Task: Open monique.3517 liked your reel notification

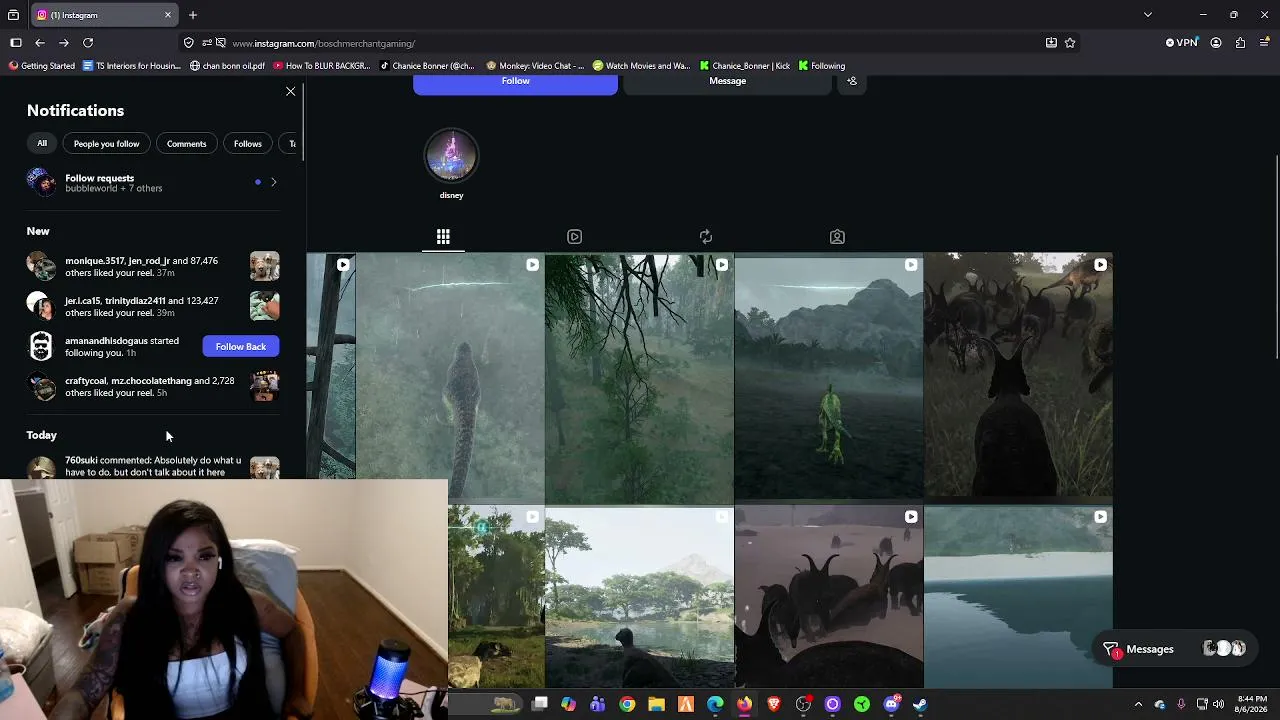Action: 153,266
